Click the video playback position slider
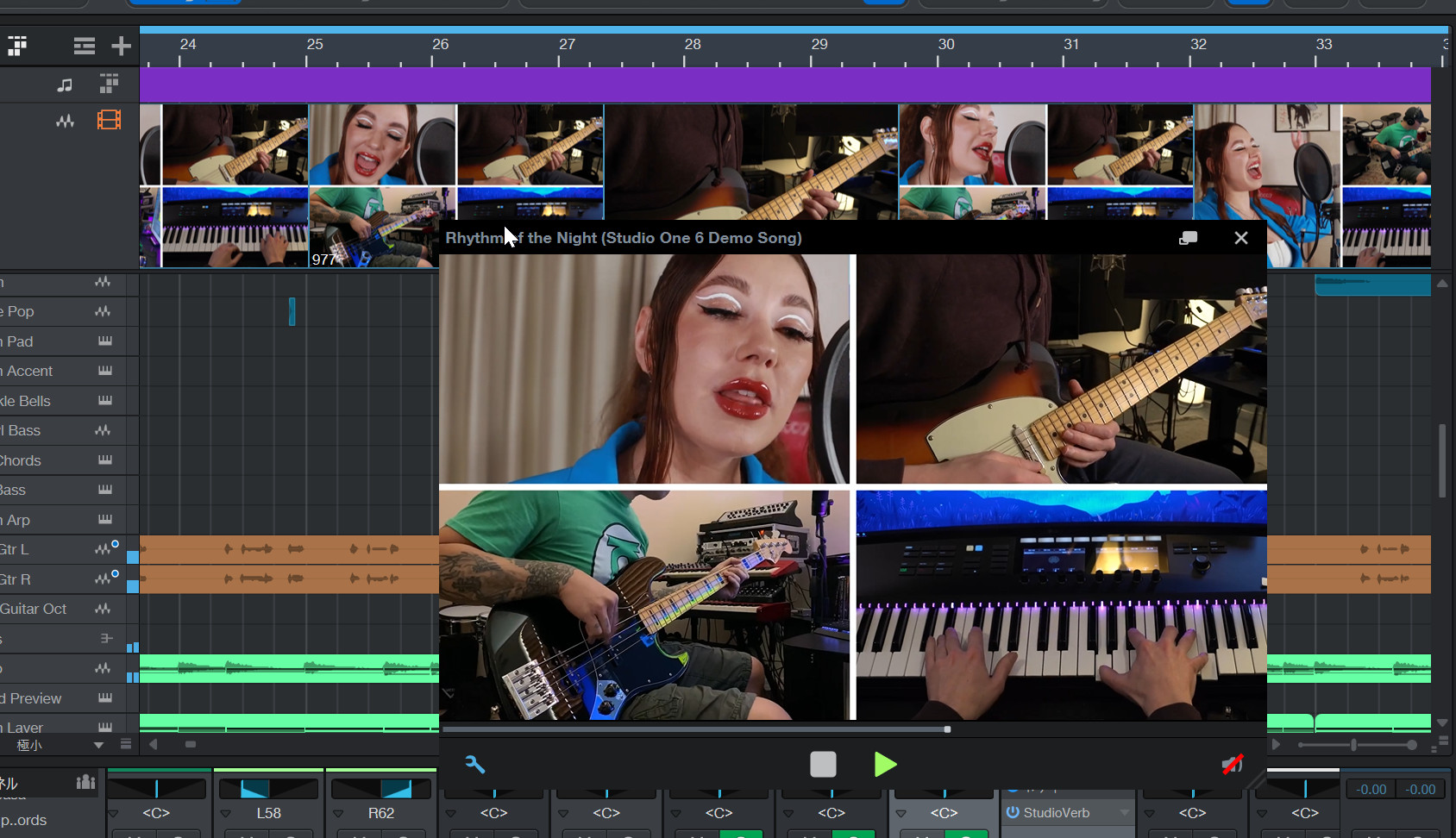This screenshot has height=838, width=1456. click(947, 729)
